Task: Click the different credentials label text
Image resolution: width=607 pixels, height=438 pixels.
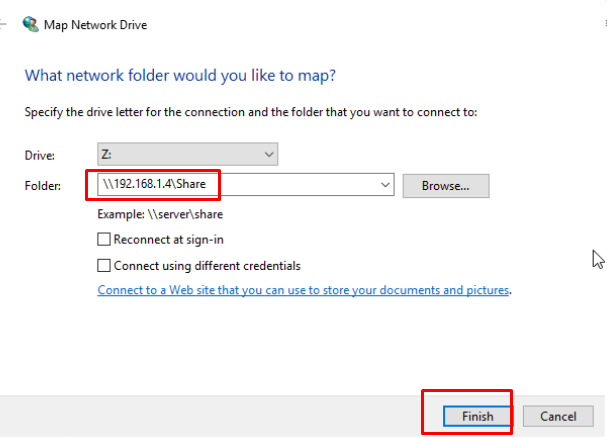Action: (207, 266)
